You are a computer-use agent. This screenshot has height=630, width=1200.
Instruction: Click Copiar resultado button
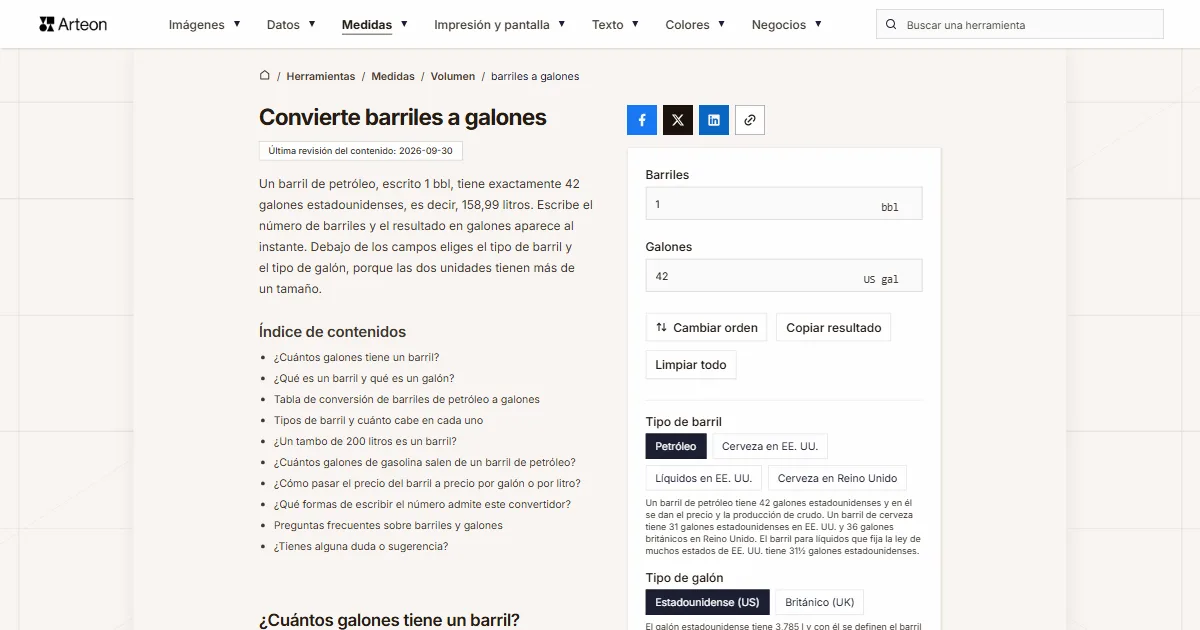(x=834, y=327)
